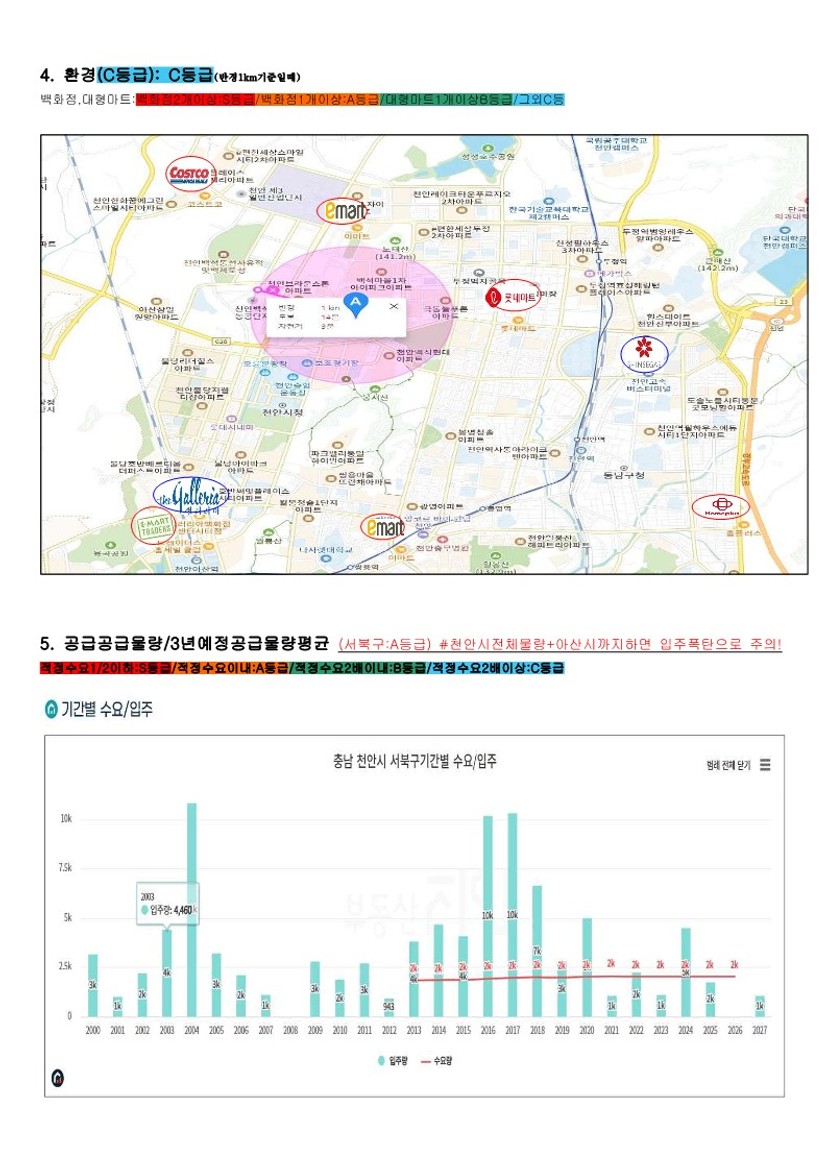Click the 2008 x-axis year label
827x1169 pixels.
(x=290, y=1030)
